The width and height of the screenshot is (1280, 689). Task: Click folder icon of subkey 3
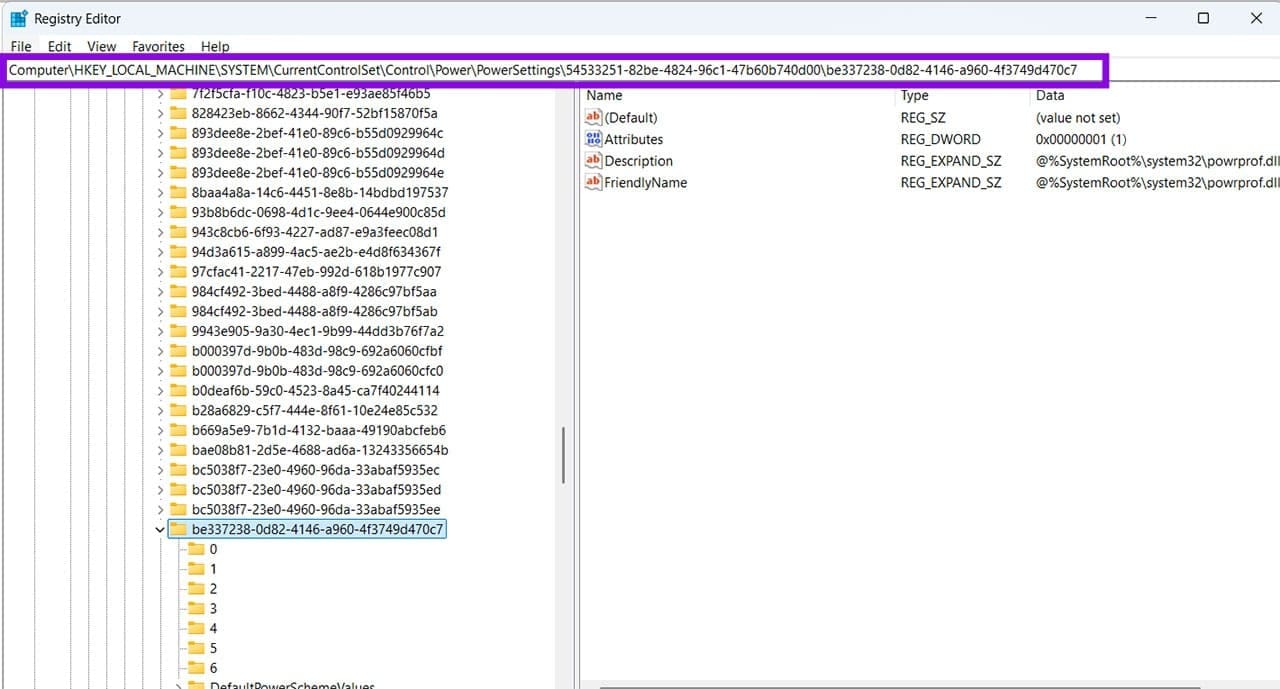(x=196, y=608)
